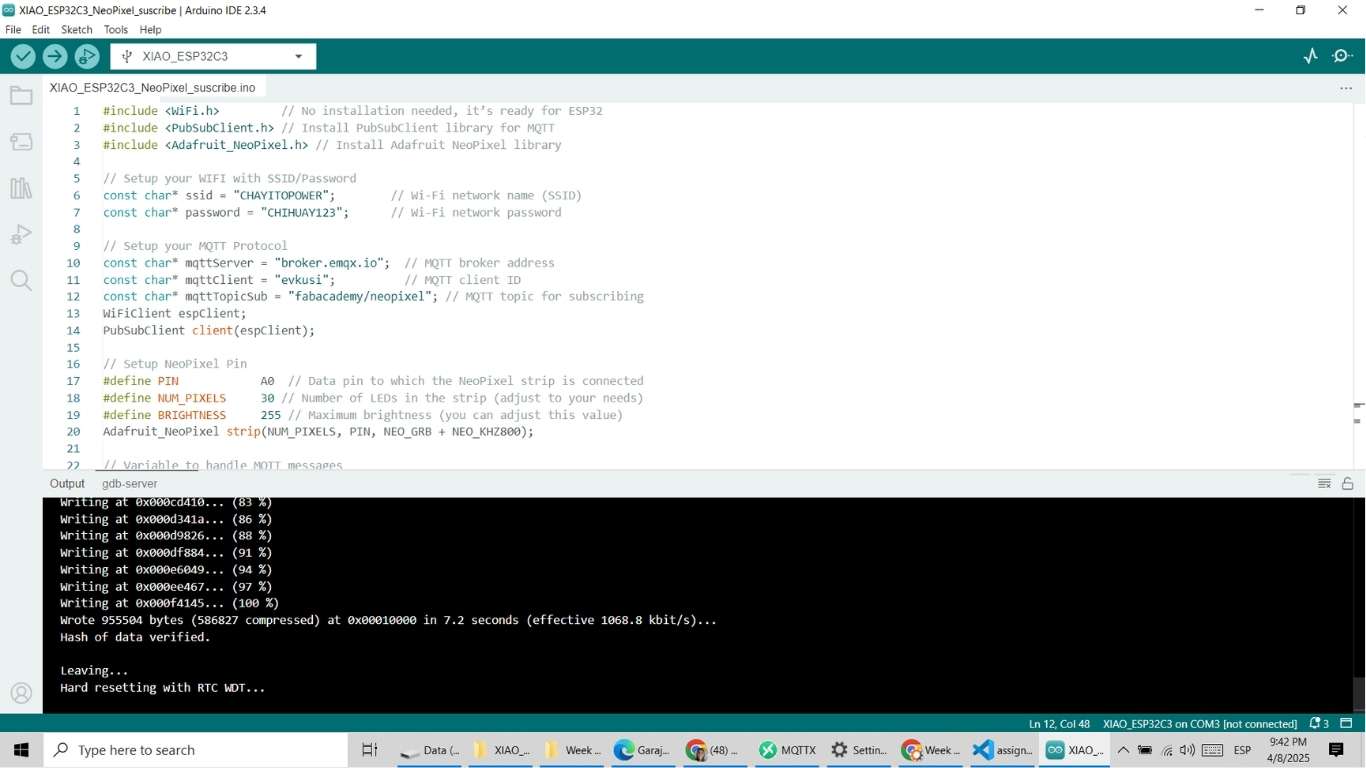Open the tab options ellipsis menu
The image size is (1366, 768).
(1346, 88)
